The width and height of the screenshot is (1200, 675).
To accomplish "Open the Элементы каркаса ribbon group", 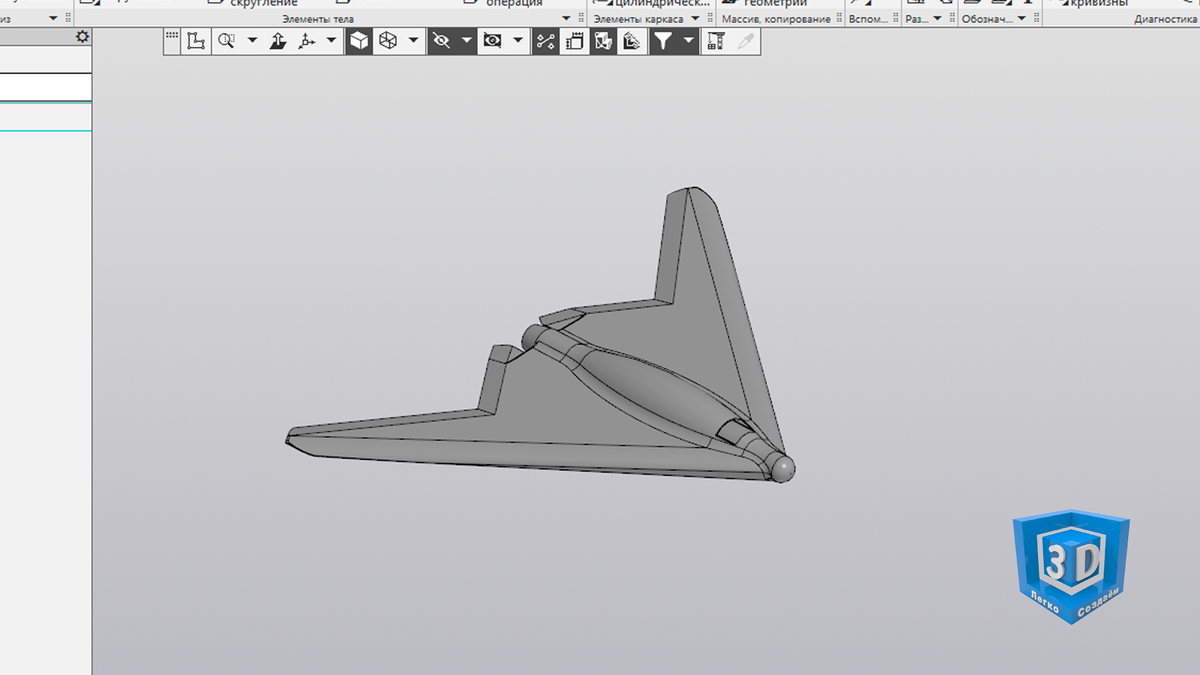I will (640, 17).
